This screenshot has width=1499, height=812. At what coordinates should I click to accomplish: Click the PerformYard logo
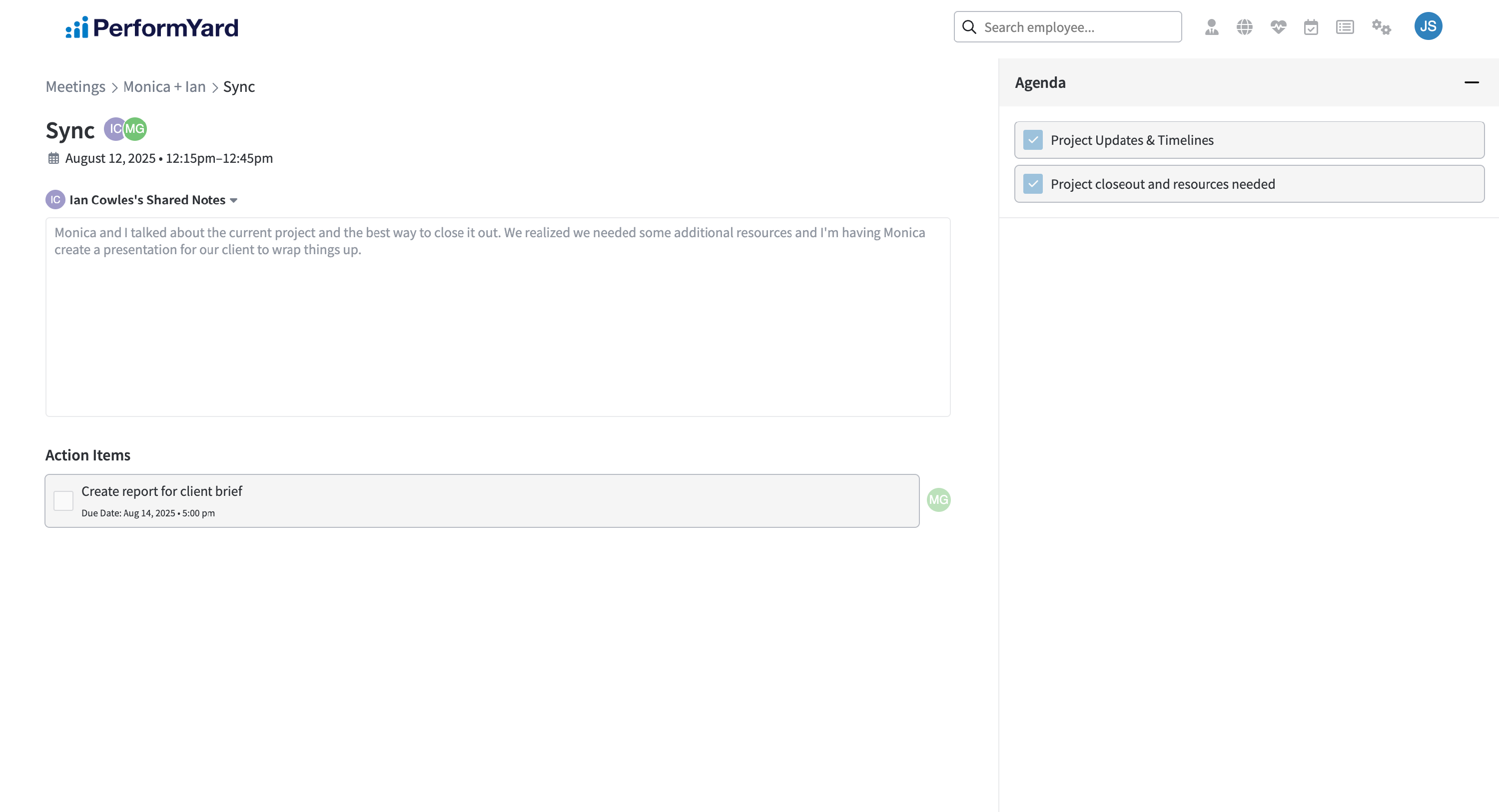tap(152, 27)
